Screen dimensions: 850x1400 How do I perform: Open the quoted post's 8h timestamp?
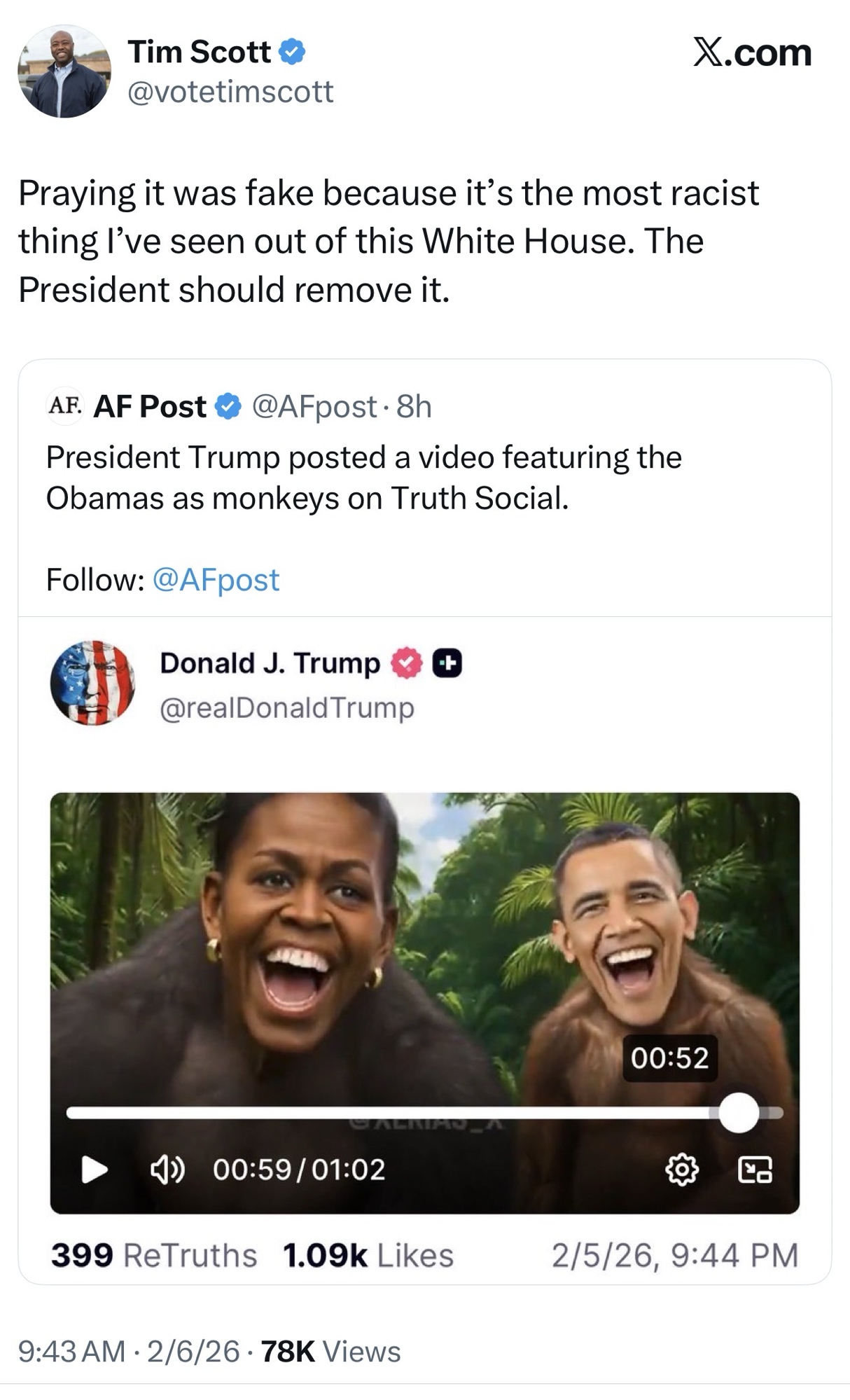(x=414, y=406)
